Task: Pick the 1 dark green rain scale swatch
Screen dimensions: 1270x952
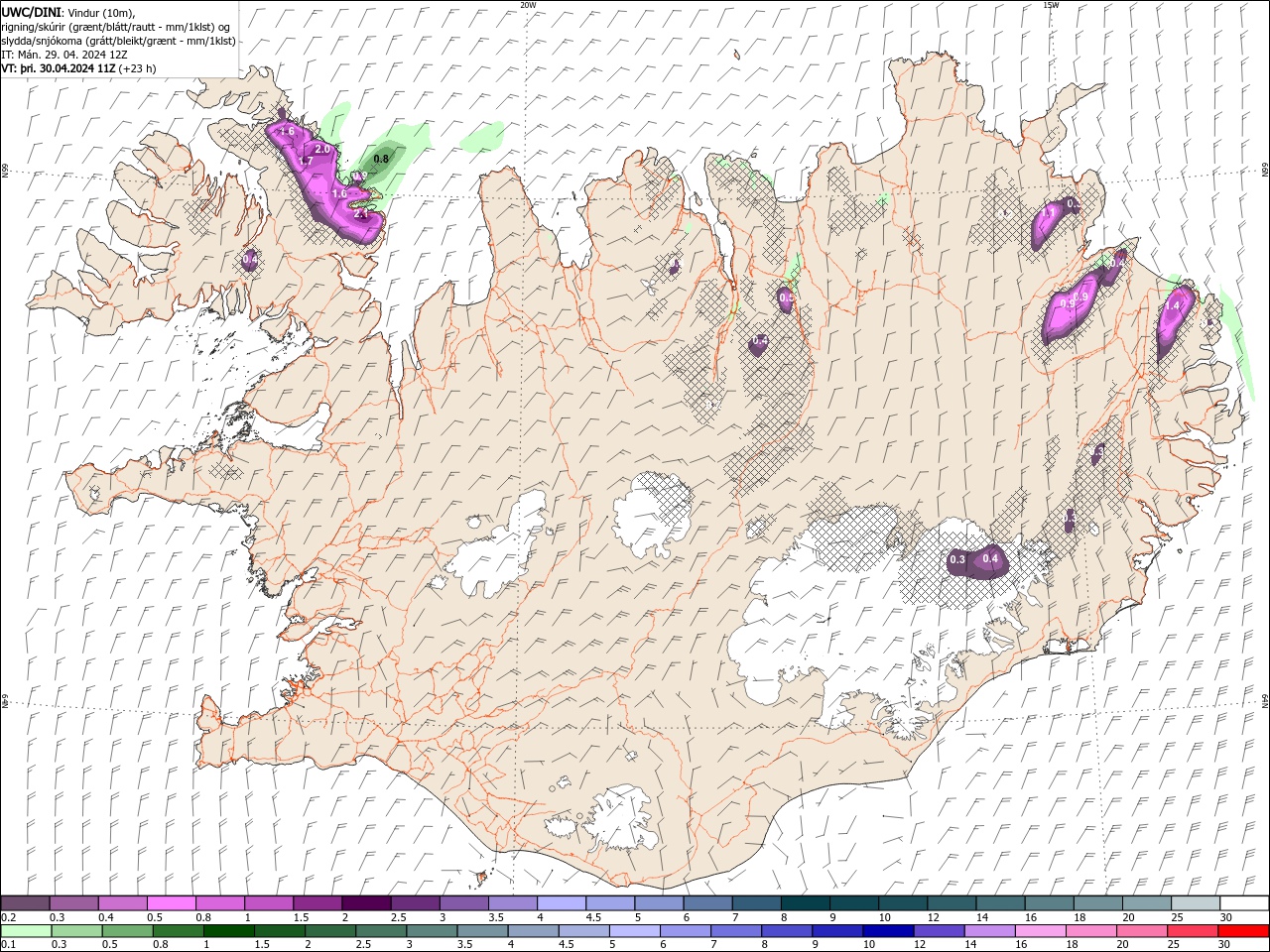Action: pyautogui.click(x=228, y=931)
